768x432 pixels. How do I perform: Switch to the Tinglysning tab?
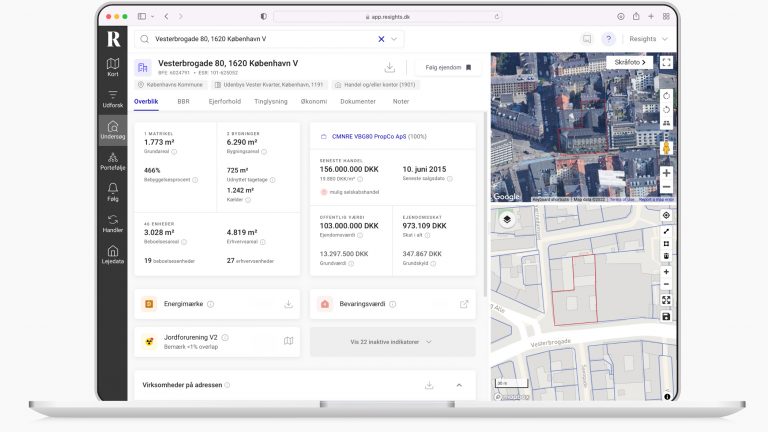[271, 101]
